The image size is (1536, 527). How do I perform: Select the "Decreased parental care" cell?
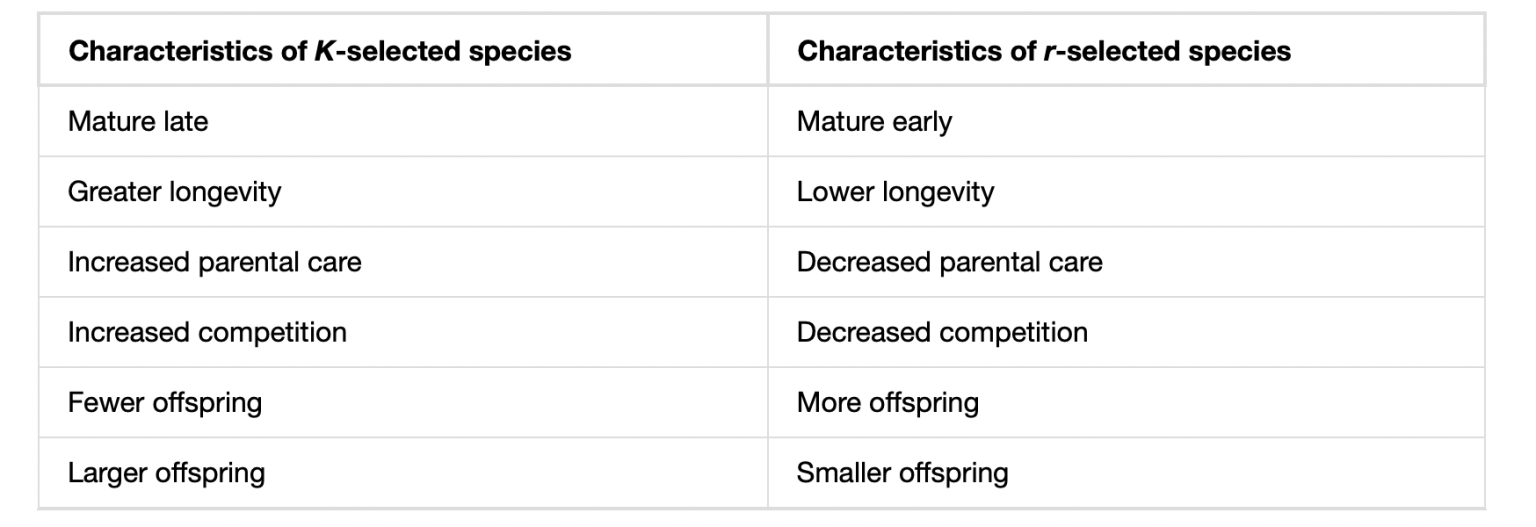click(949, 262)
